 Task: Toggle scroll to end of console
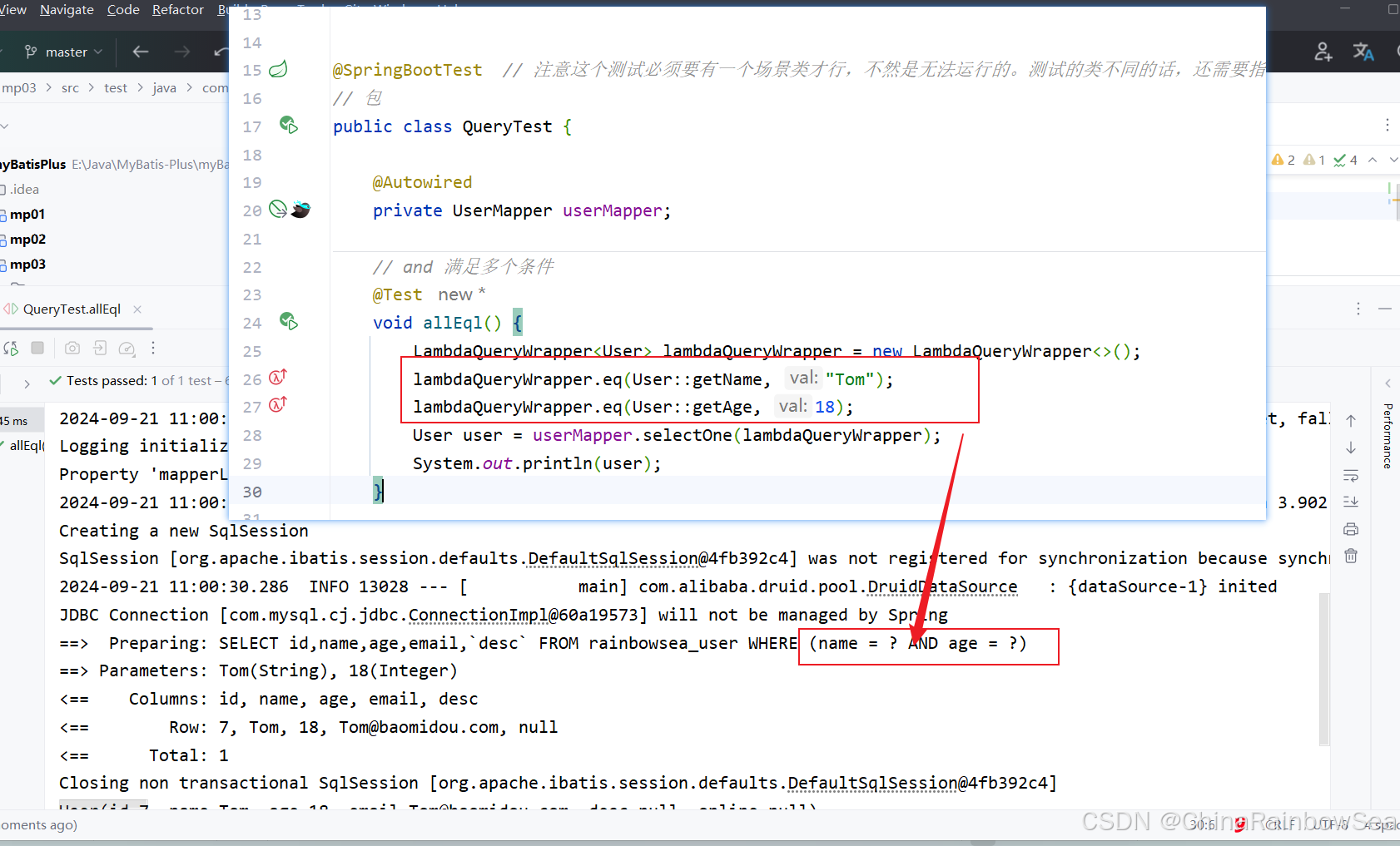coord(1351,502)
